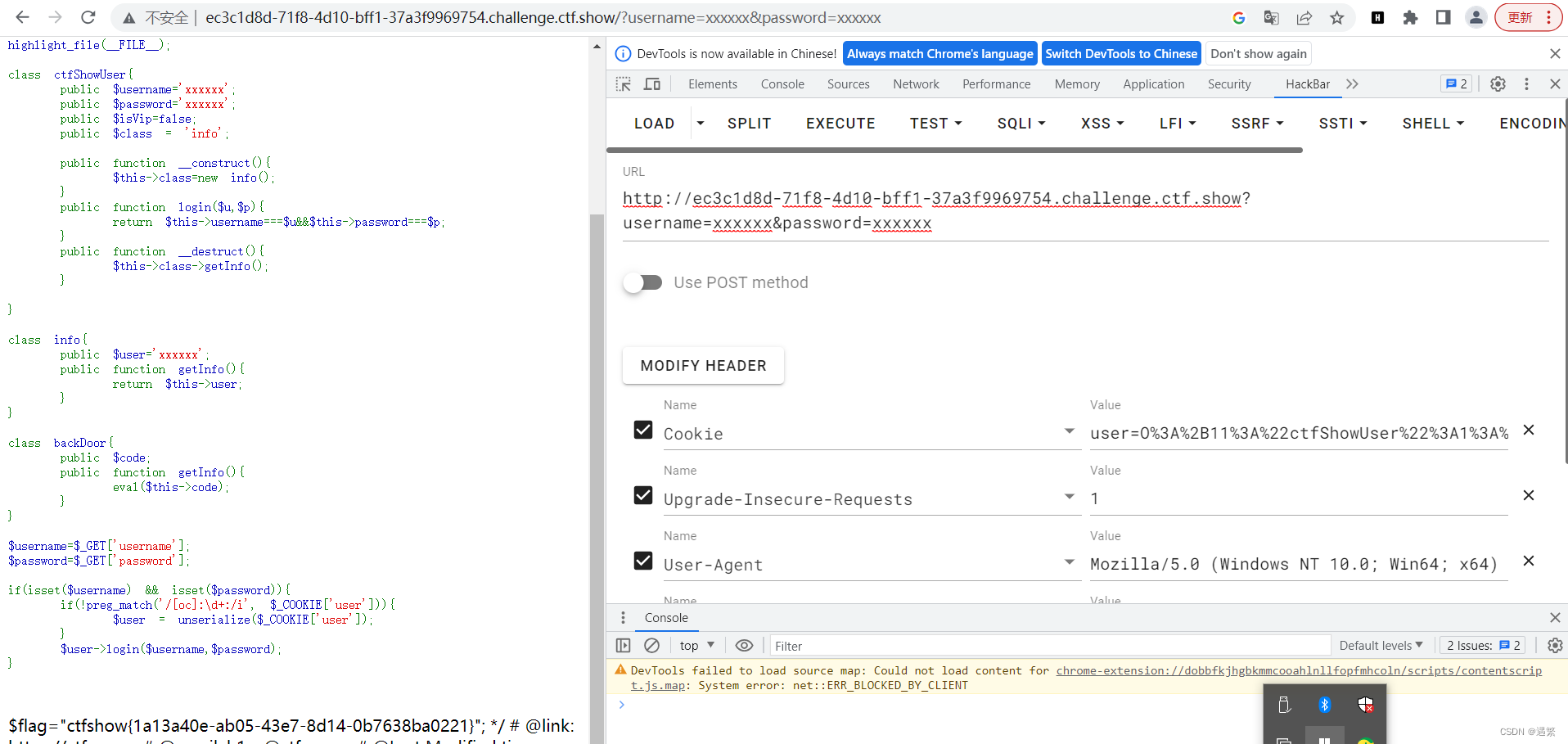The height and width of the screenshot is (744, 1568).
Task: Click Always match Chrome's language
Action: point(939,53)
